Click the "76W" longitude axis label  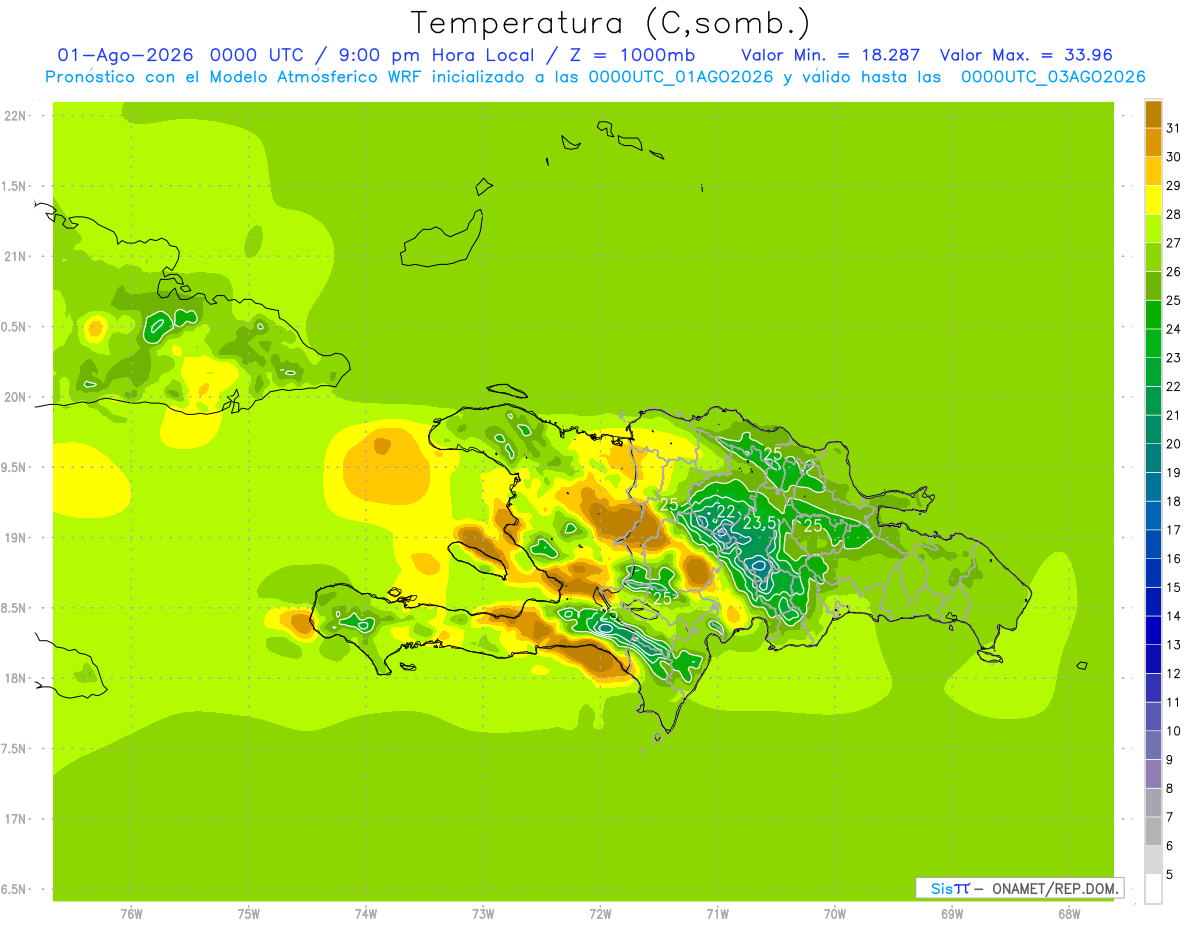(131, 914)
